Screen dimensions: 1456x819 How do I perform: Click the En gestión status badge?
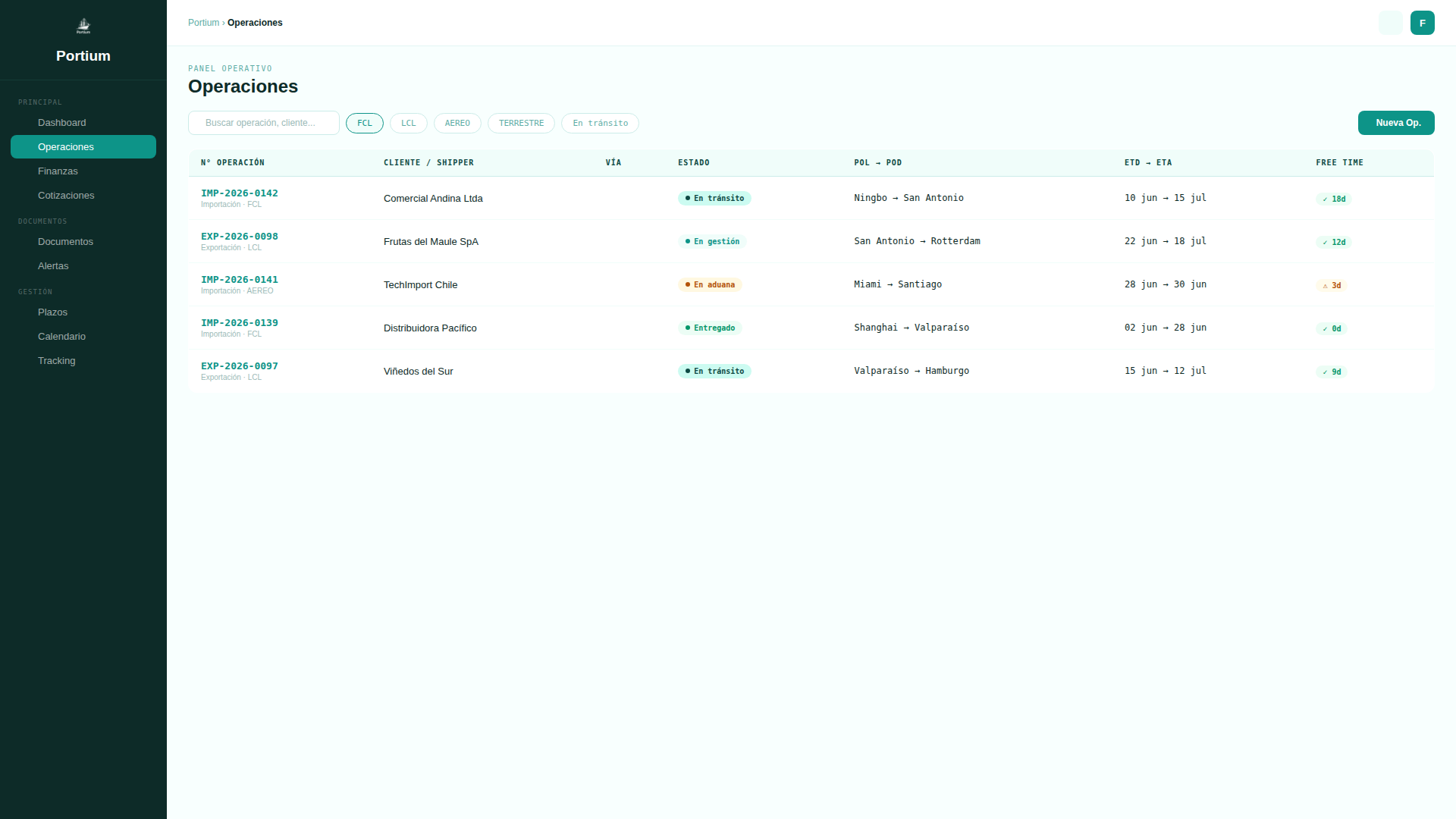[712, 241]
